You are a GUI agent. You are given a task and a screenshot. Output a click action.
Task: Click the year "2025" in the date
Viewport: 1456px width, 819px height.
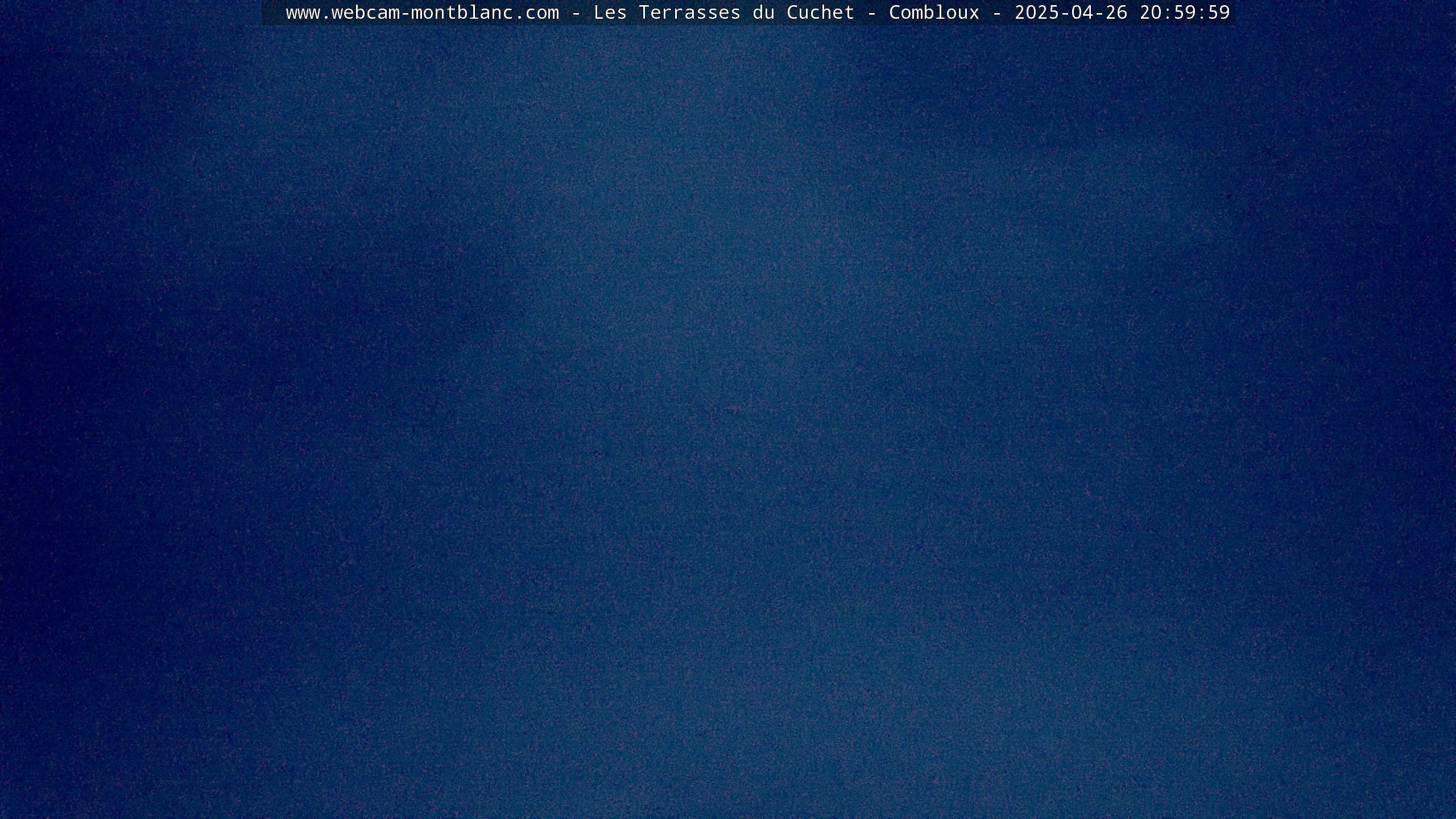(x=1037, y=13)
